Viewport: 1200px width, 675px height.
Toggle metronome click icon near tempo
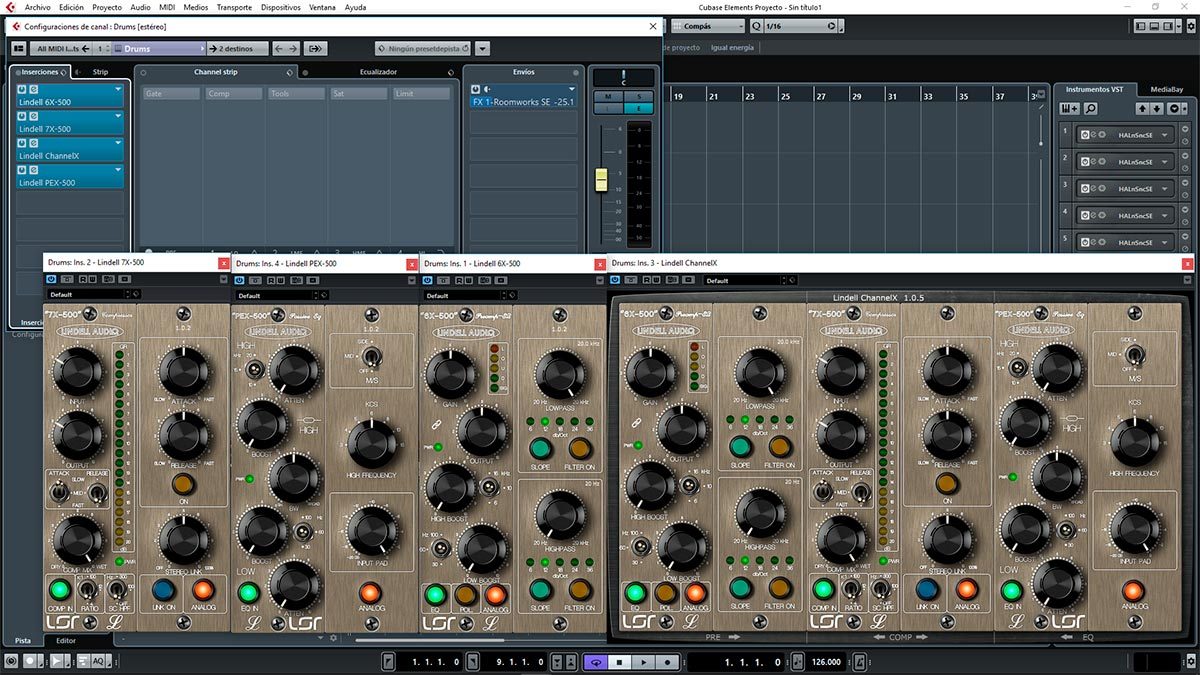click(x=862, y=662)
